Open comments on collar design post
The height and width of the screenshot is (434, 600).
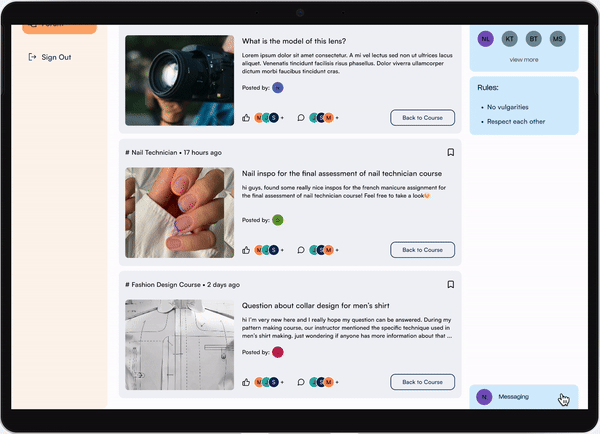(301, 382)
